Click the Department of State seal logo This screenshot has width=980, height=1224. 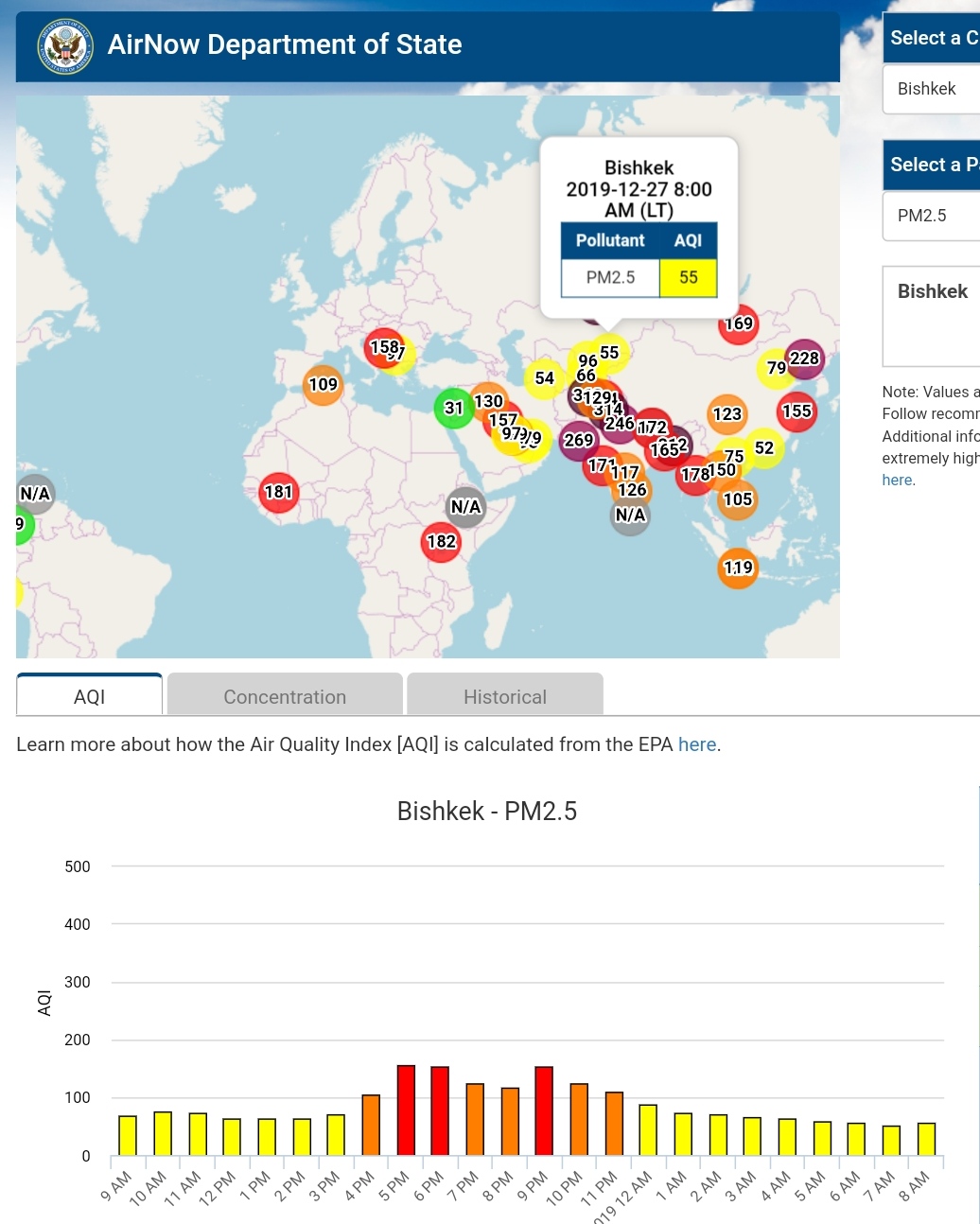coord(64,45)
